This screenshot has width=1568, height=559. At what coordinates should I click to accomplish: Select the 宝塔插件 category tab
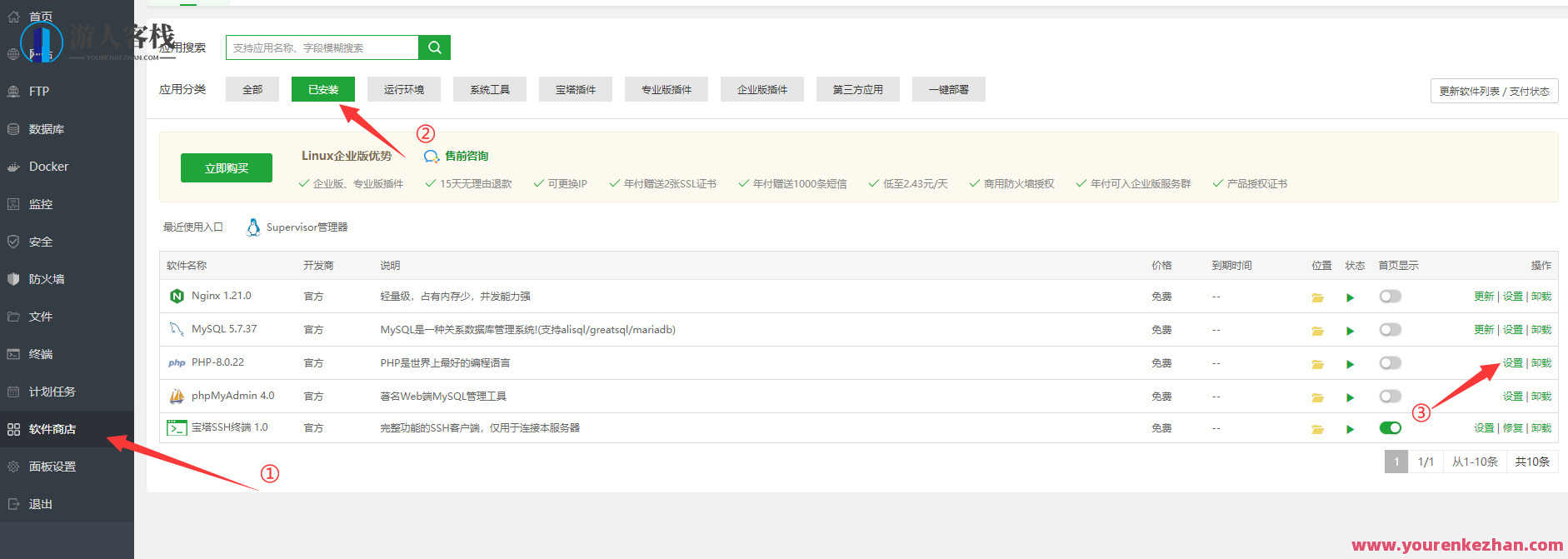click(x=576, y=89)
